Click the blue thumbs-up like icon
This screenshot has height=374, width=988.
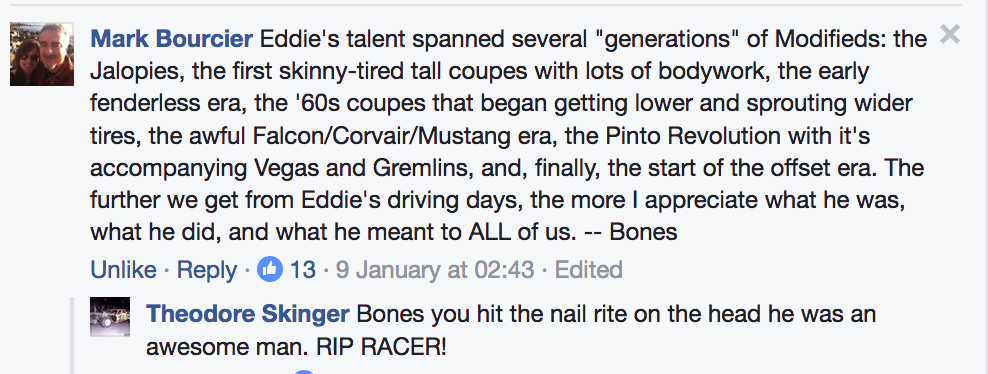[270, 269]
